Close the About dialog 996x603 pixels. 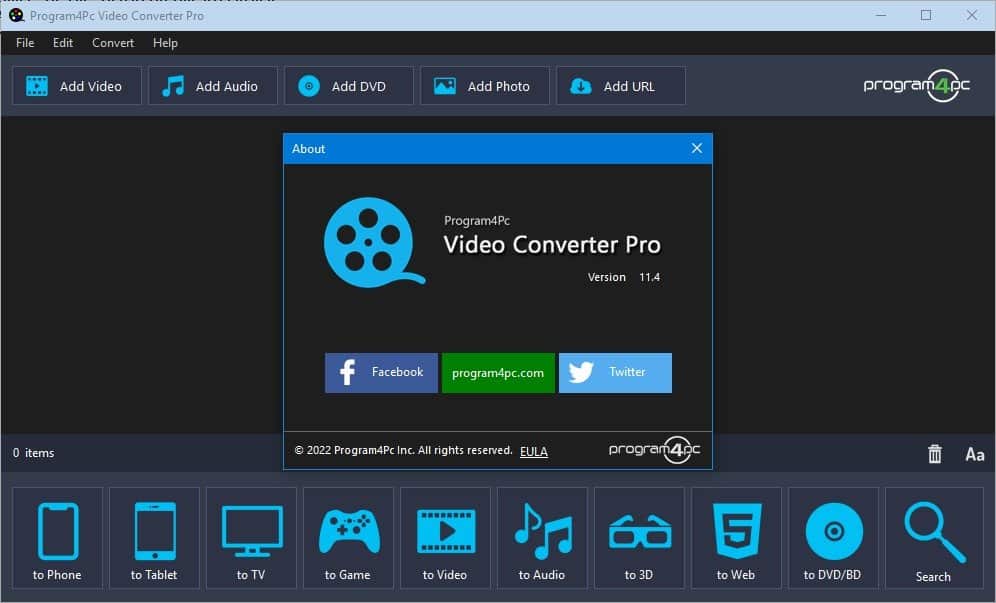697,148
